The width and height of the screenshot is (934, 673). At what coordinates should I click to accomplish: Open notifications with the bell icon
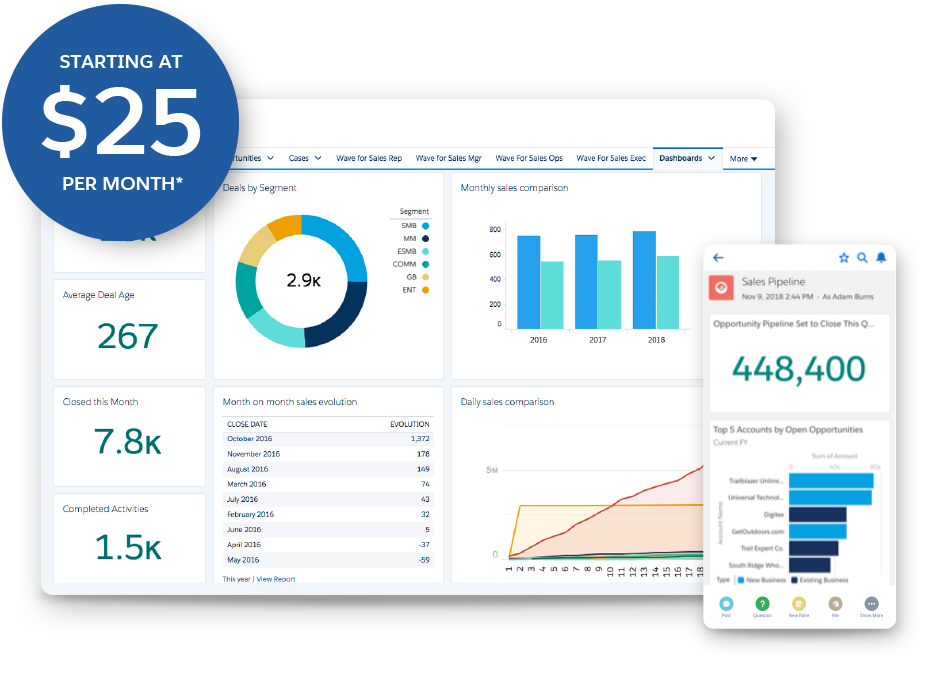click(x=881, y=258)
